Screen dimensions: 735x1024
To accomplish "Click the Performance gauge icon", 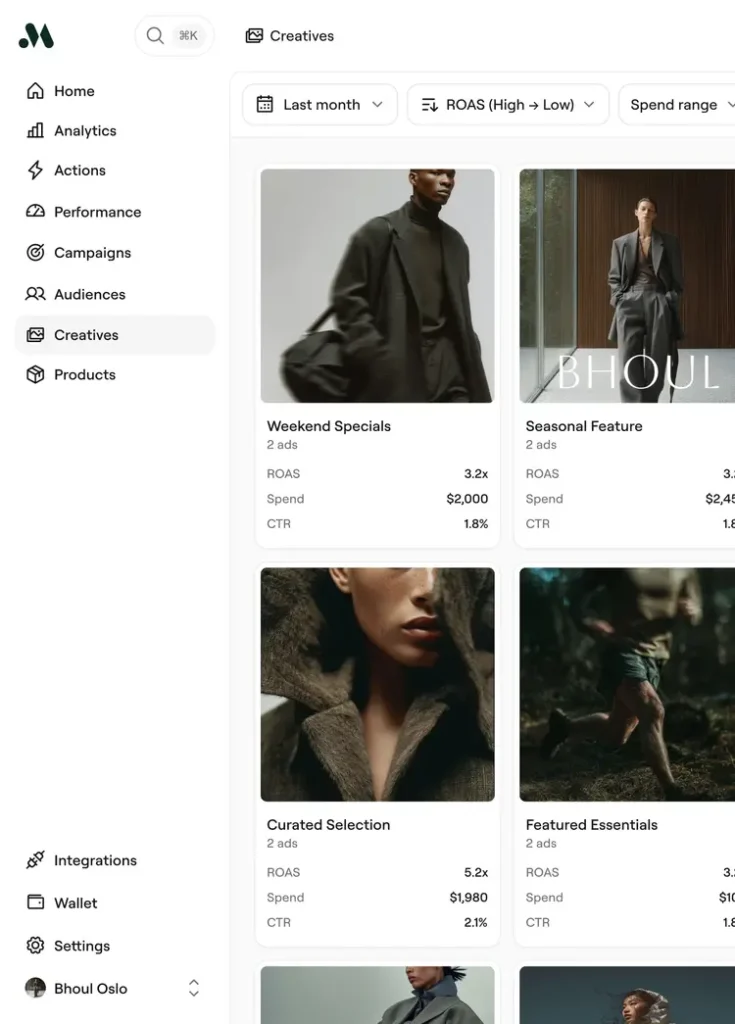I will click(x=35, y=212).
